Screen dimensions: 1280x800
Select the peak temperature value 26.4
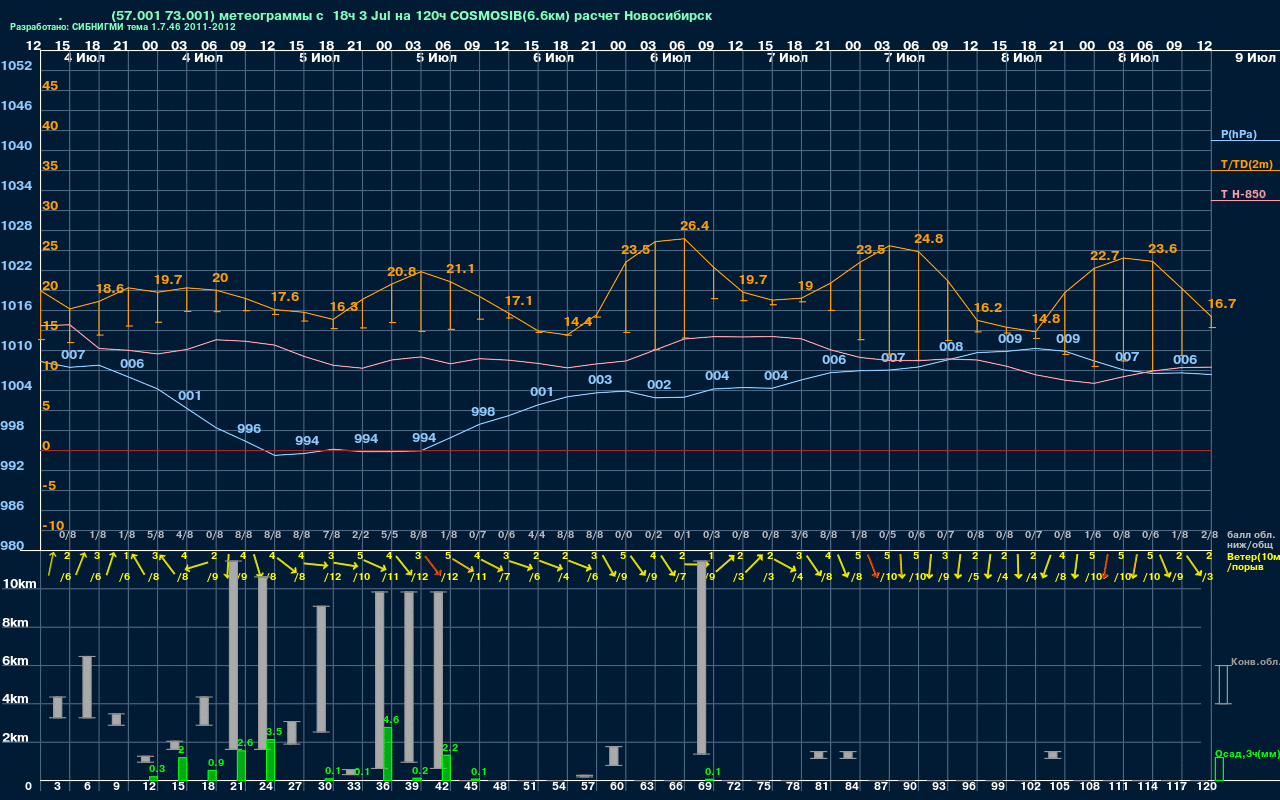tap(694, 226)
